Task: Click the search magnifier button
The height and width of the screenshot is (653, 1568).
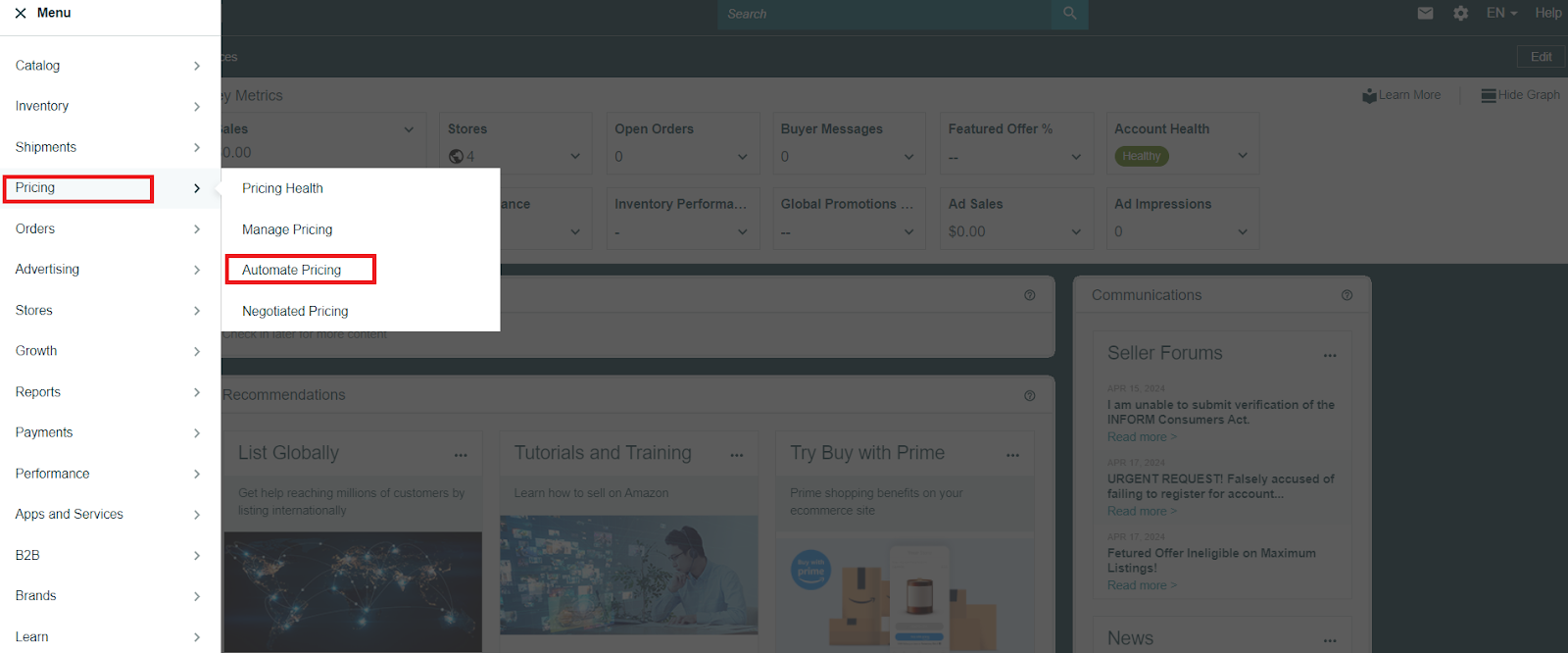Action: (1069, 14)
